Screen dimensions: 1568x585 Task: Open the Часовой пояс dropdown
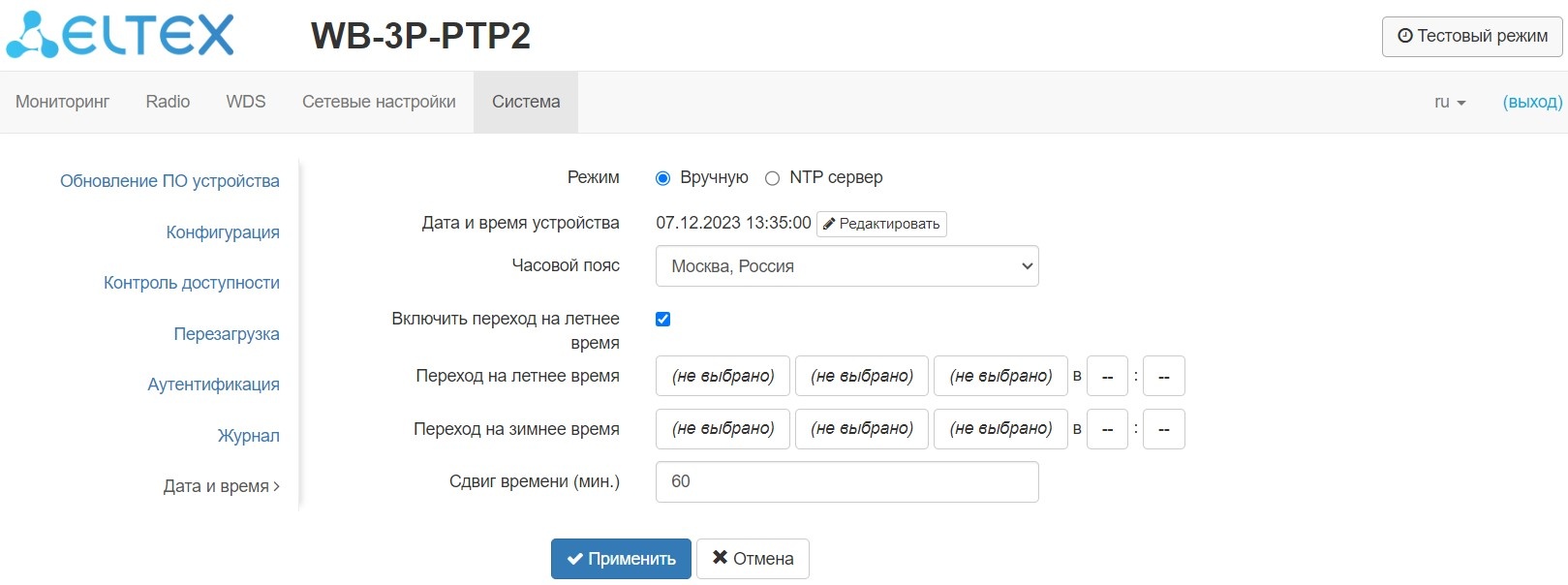pos(846,266)
